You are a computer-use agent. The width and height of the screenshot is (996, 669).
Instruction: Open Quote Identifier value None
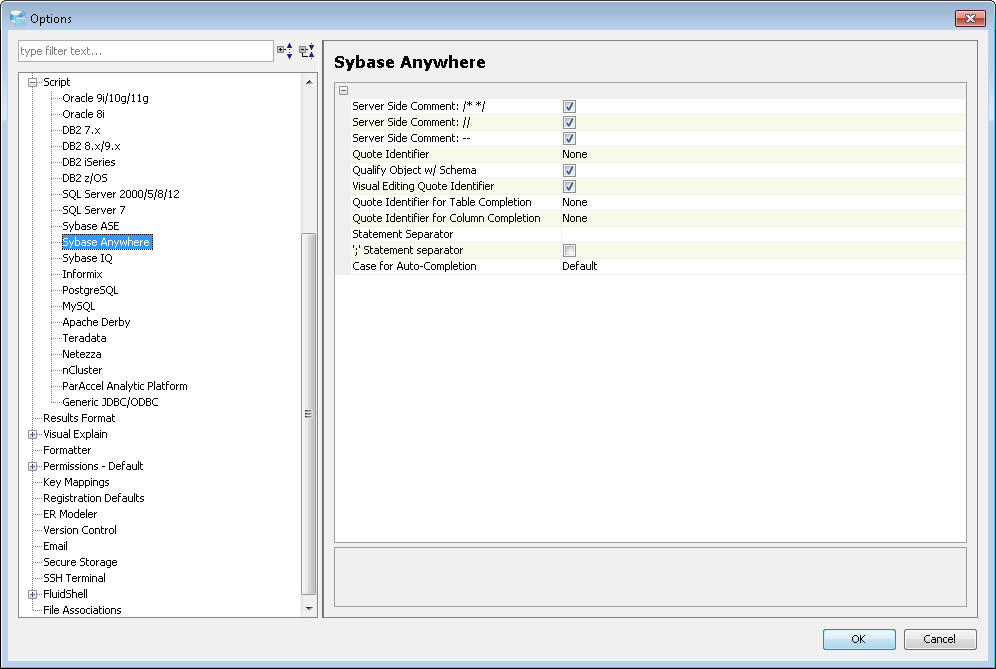pos(764,154)
